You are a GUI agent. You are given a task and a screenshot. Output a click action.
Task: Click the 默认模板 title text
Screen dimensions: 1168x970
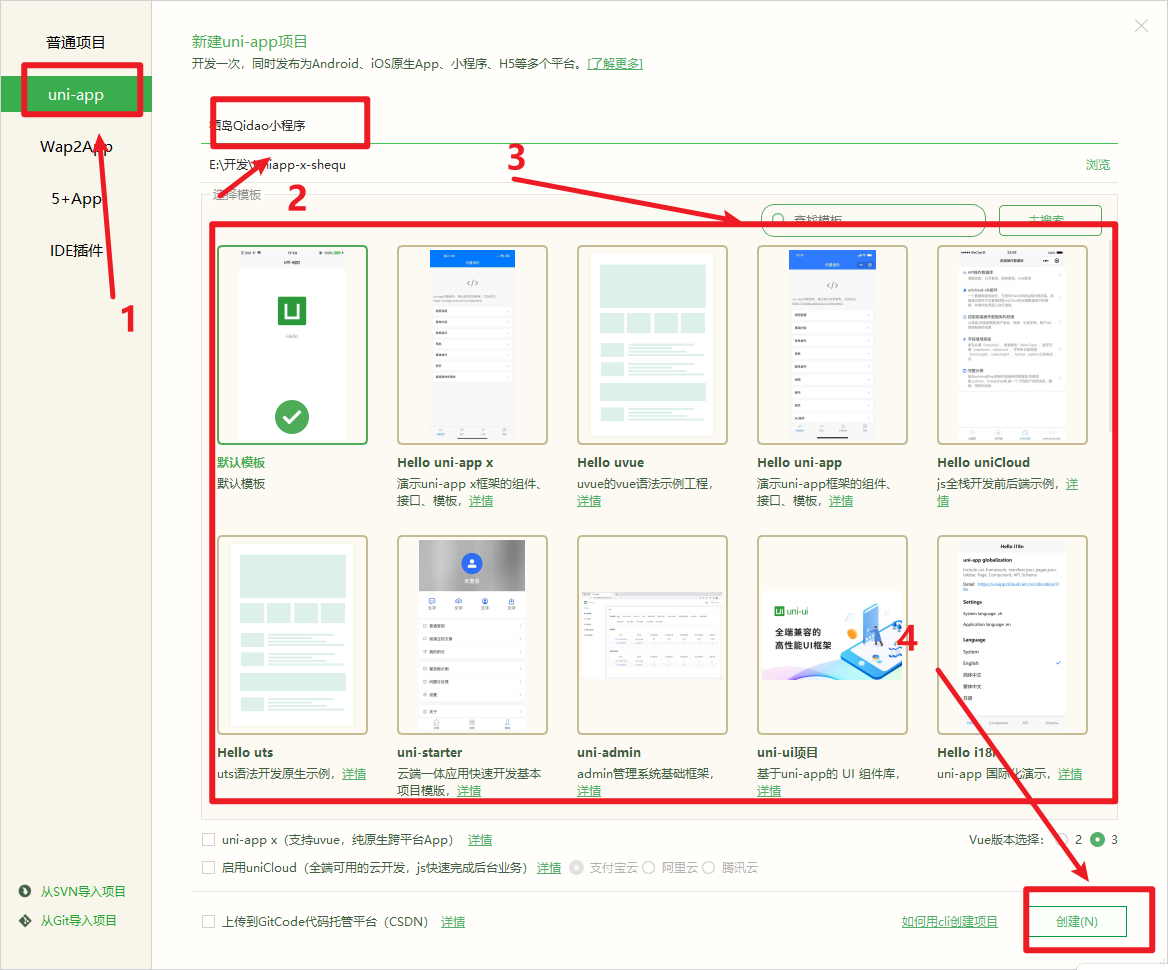[x=241, y=462]
